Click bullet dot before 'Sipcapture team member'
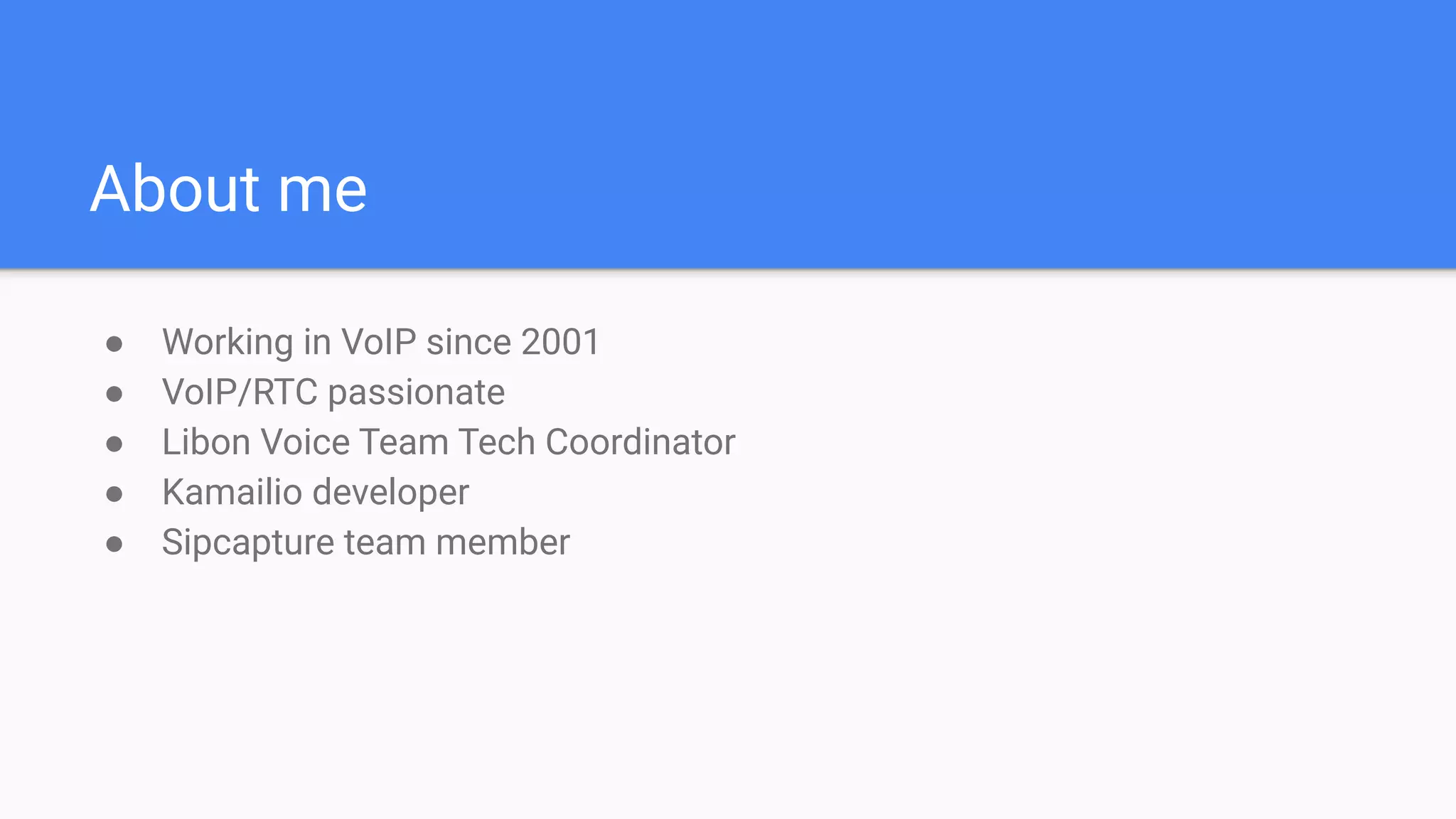Screen dimensions: 1456x819 pyautogui.click(x=114, y=545)
